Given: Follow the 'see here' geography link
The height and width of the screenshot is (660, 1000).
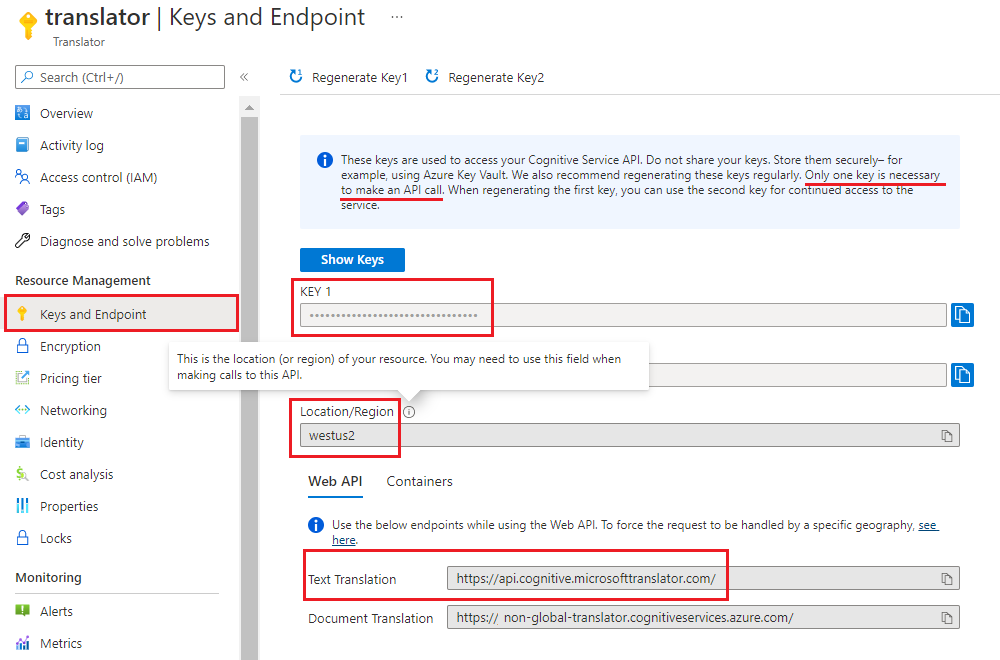Looking at the screenshot, I should pyautogui.click(x=928, y=525).
